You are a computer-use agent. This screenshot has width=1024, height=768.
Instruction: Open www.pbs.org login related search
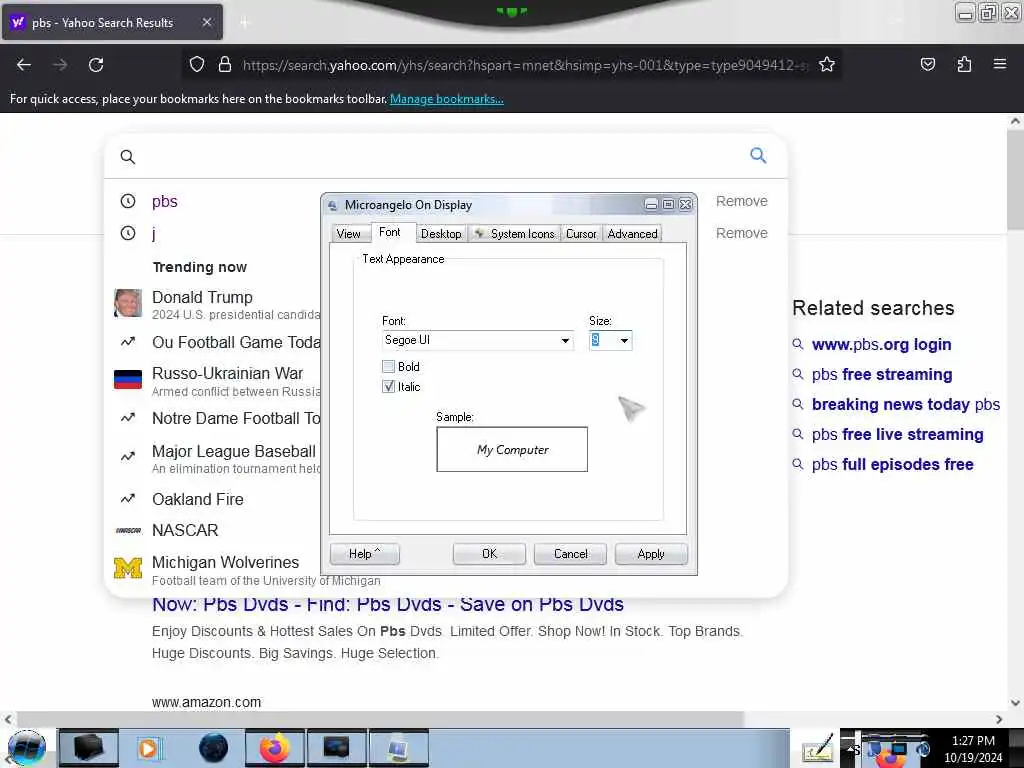tap(881, 344)
